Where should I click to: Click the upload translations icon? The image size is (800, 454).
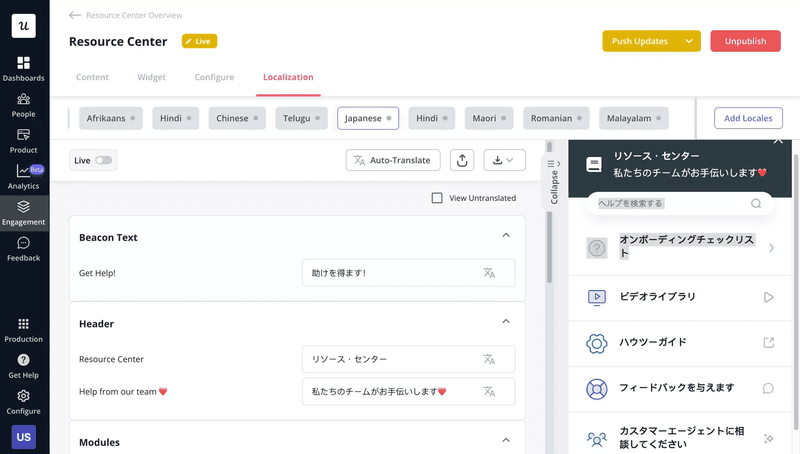pos(462,160)
